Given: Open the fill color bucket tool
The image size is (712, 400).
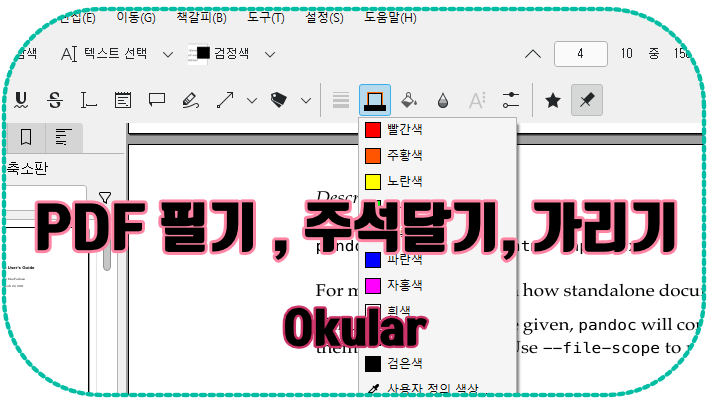Looking at the screenshot, I should (x=409, y=100).
